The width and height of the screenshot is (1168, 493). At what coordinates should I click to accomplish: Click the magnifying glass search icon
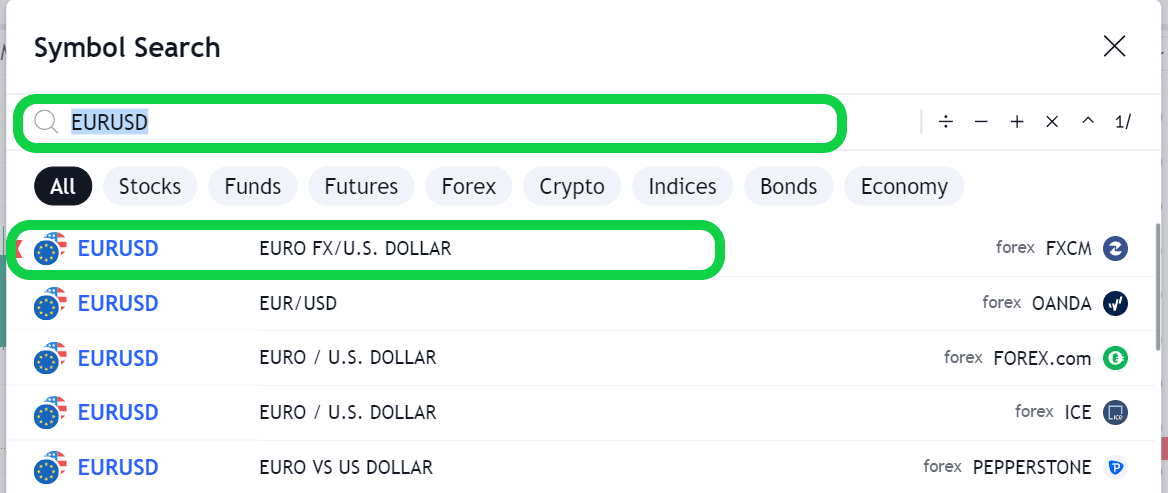46,122
